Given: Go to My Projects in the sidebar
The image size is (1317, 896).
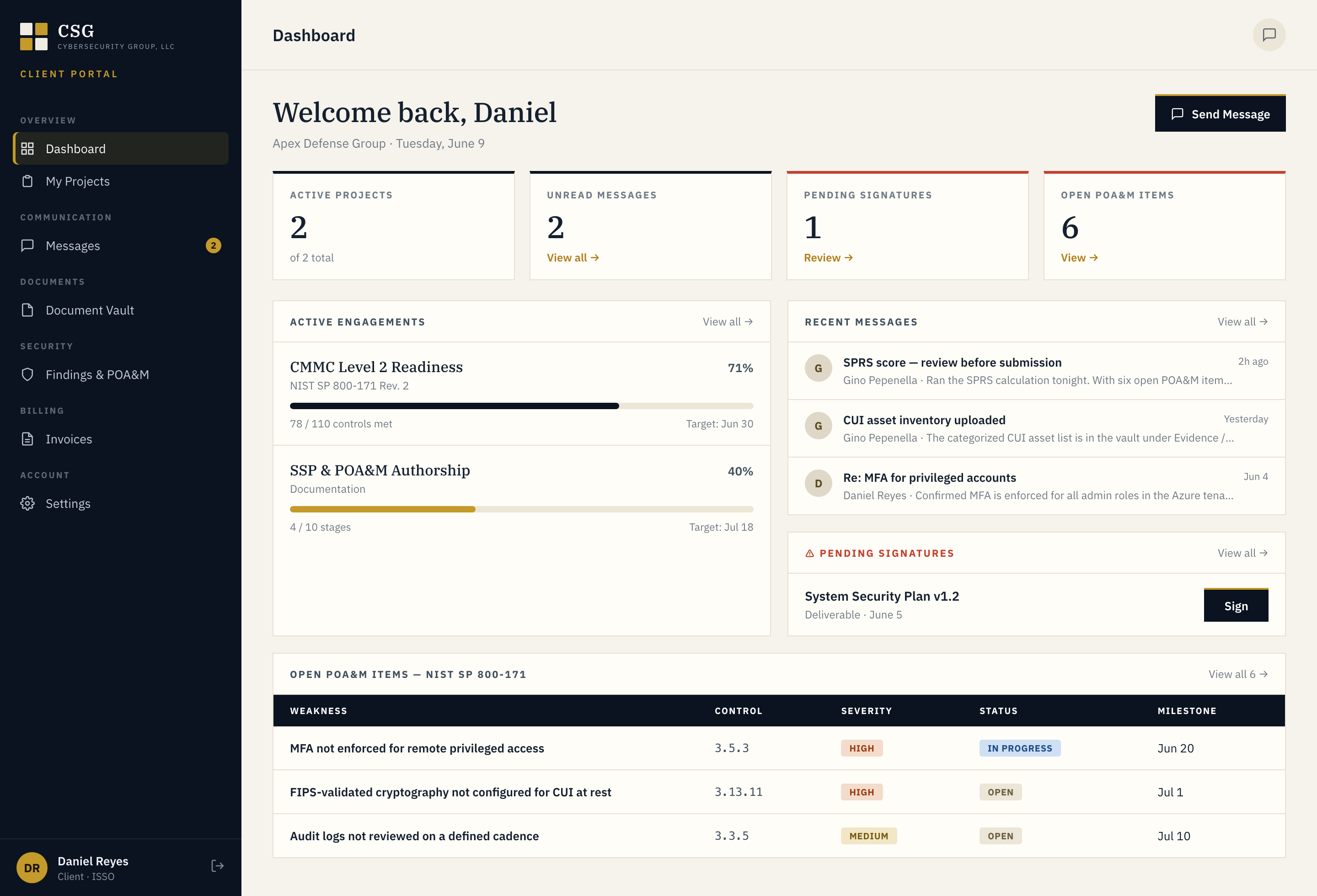Looking at the screenshot, I should pyautogui.click(x=121, y=181).
